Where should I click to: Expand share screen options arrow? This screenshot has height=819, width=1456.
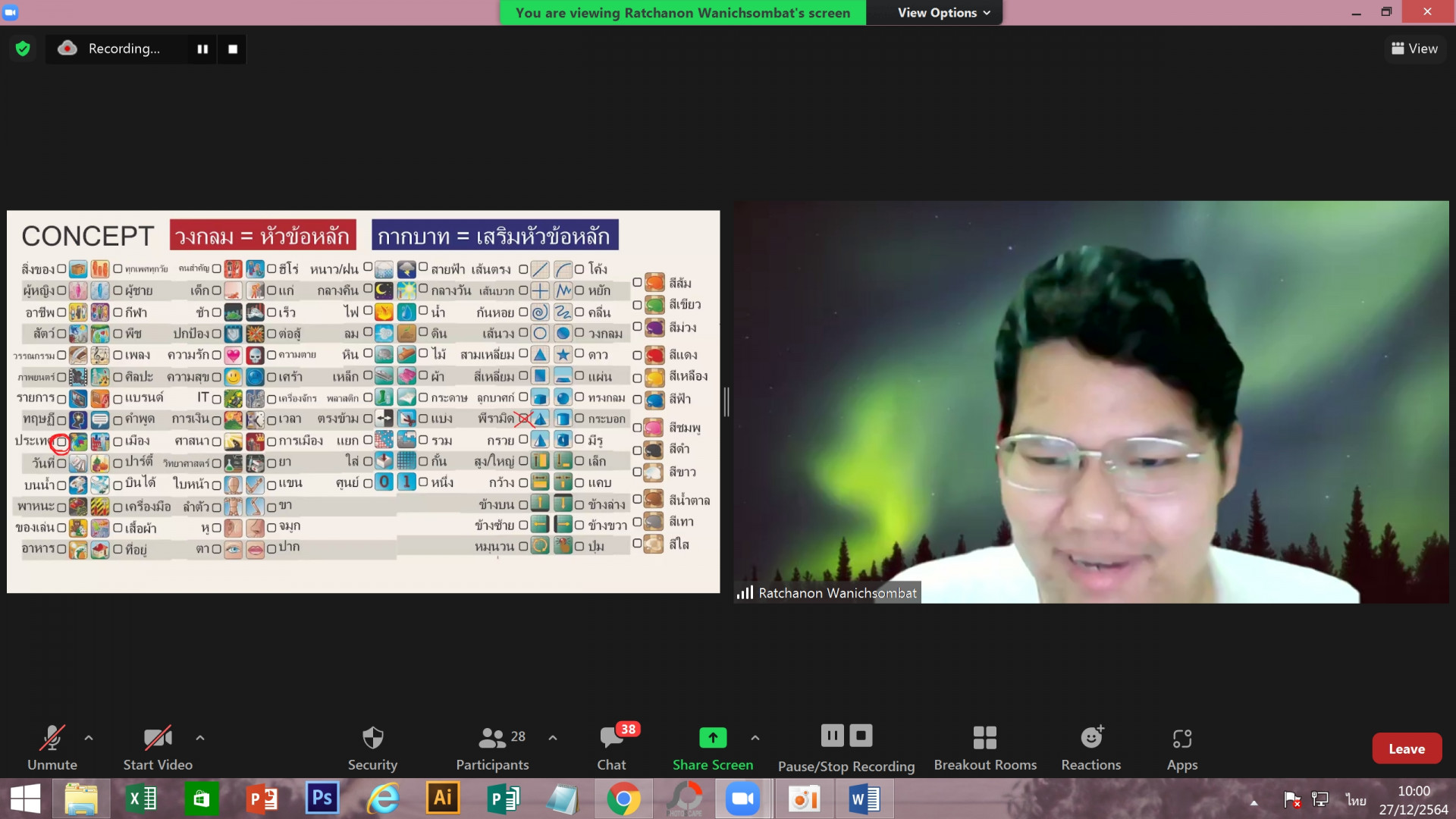pyautogui.click(x=755, y=737)
